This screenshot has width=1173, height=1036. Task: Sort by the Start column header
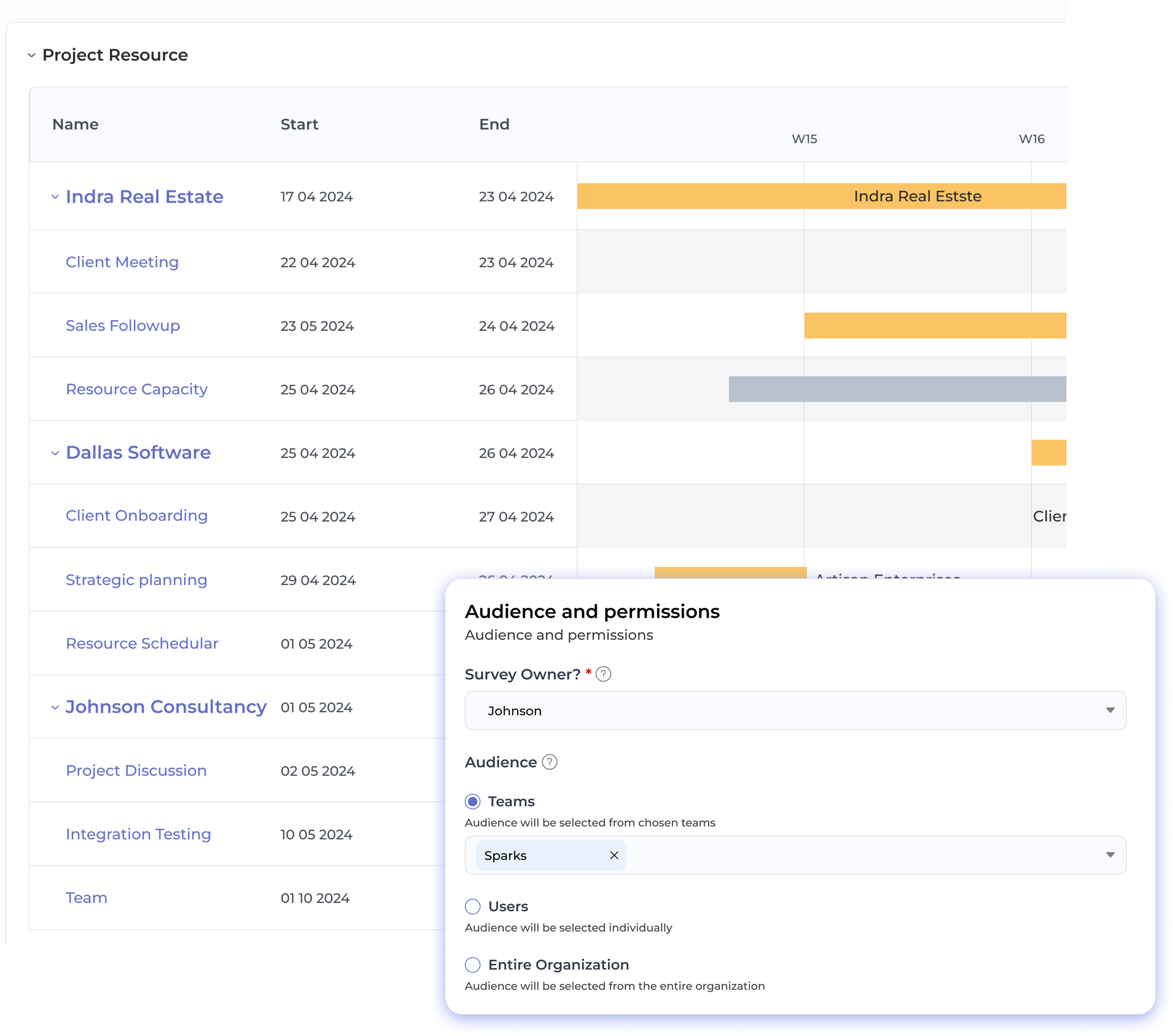click(x=299, y=125)
